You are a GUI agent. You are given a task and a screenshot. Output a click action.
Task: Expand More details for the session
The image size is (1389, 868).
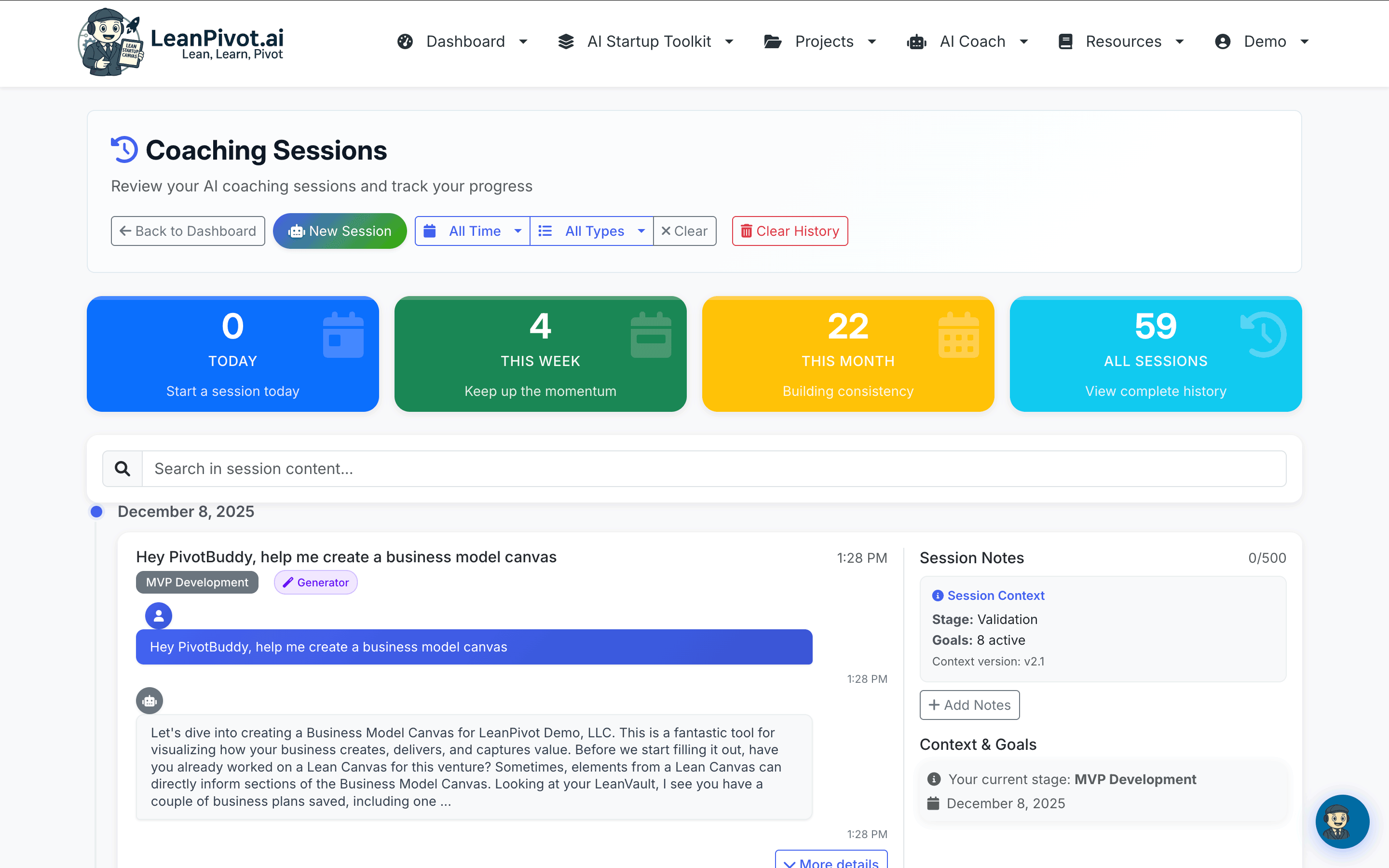coord(831,861)
